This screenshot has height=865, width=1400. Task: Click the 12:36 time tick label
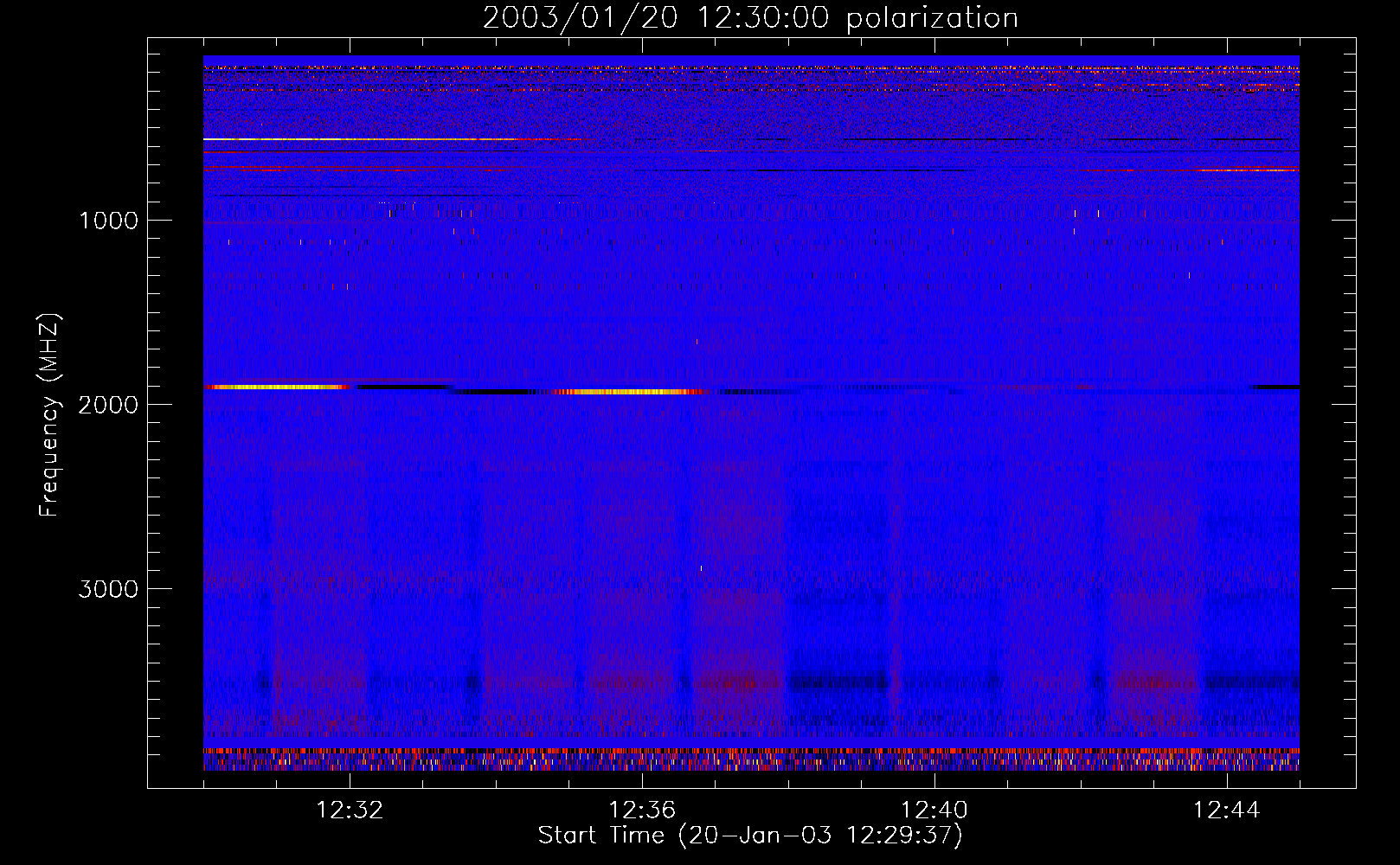(642, 811)
